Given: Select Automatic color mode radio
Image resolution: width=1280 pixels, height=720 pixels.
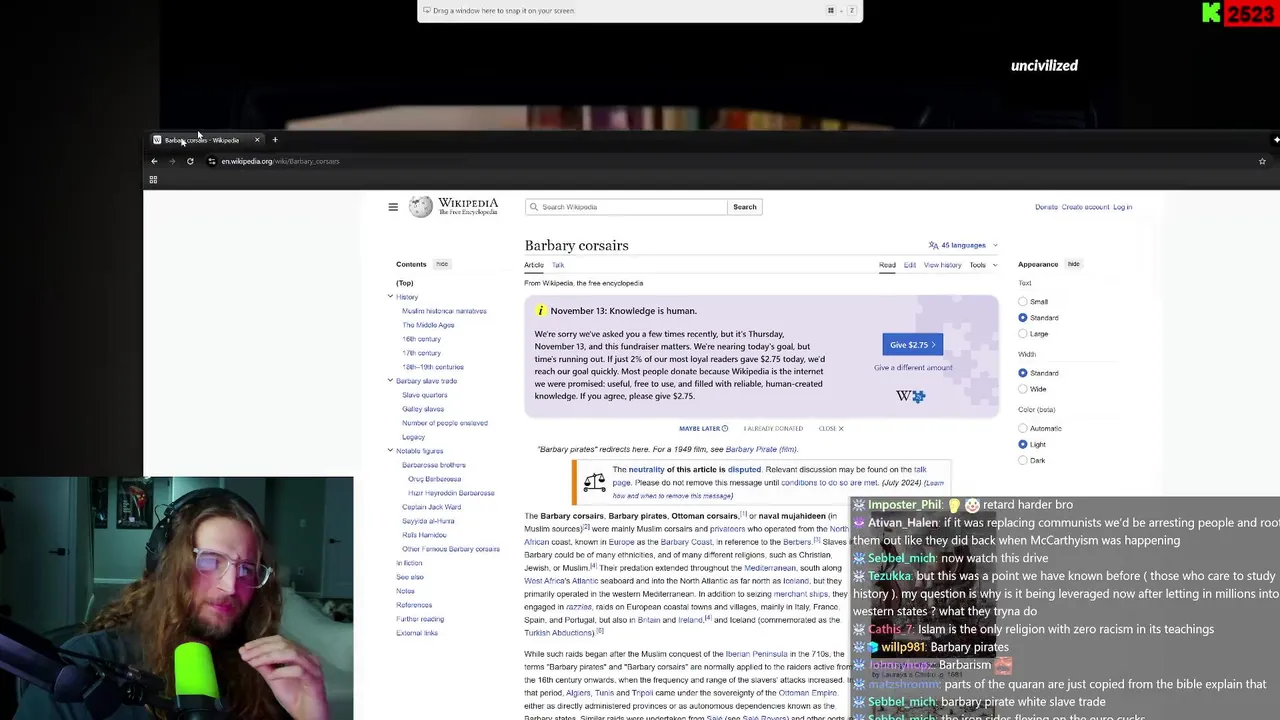Looking at the screenshot, I should pyautogui.click(x=1022, y=428).
